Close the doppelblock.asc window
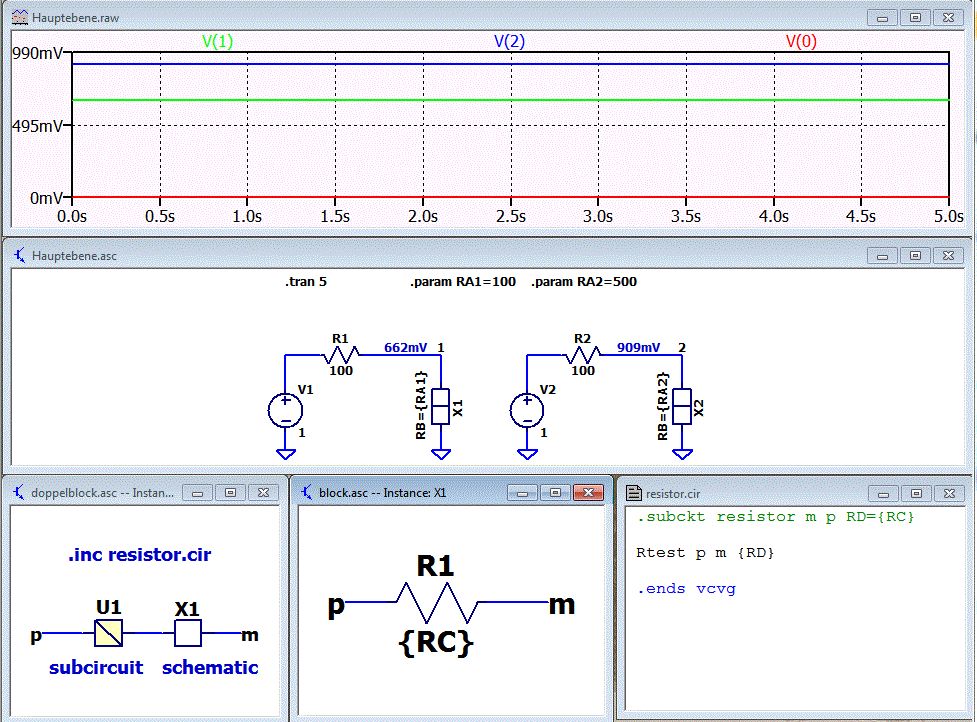Screen dimensions: 977x722 pos(263,493)
